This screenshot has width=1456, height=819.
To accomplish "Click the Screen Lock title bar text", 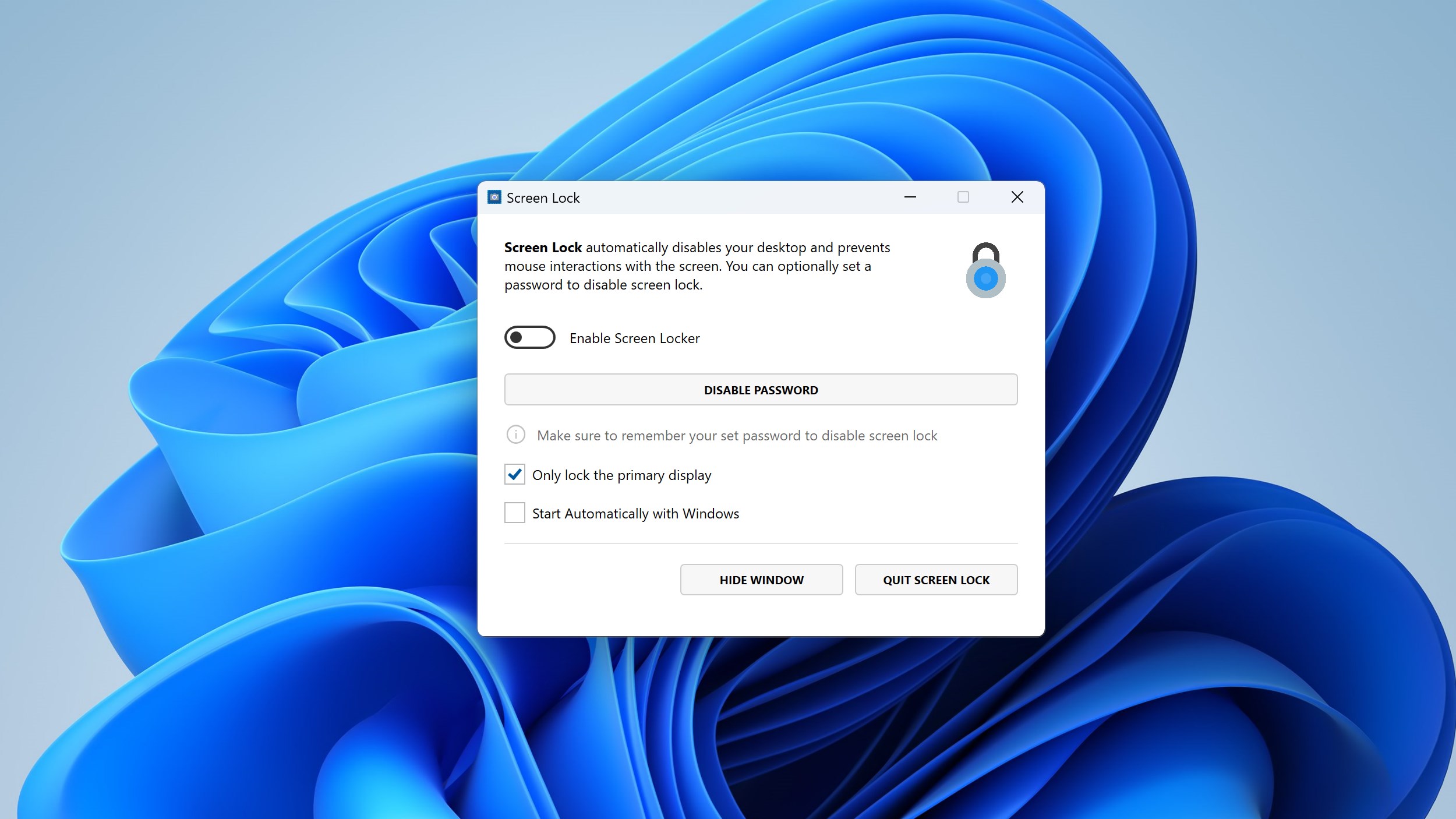I will [x=543, y=198].
